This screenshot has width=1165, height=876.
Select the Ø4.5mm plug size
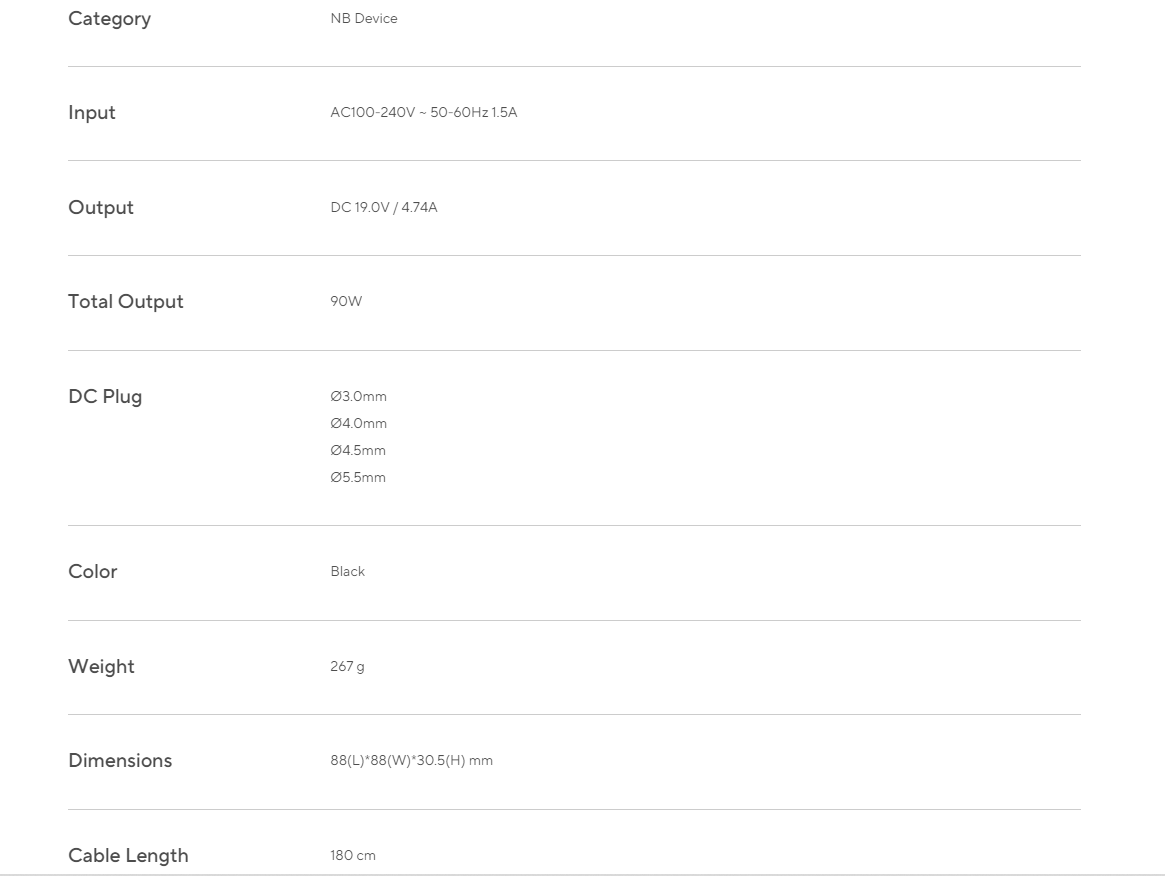tap(358, 451)
